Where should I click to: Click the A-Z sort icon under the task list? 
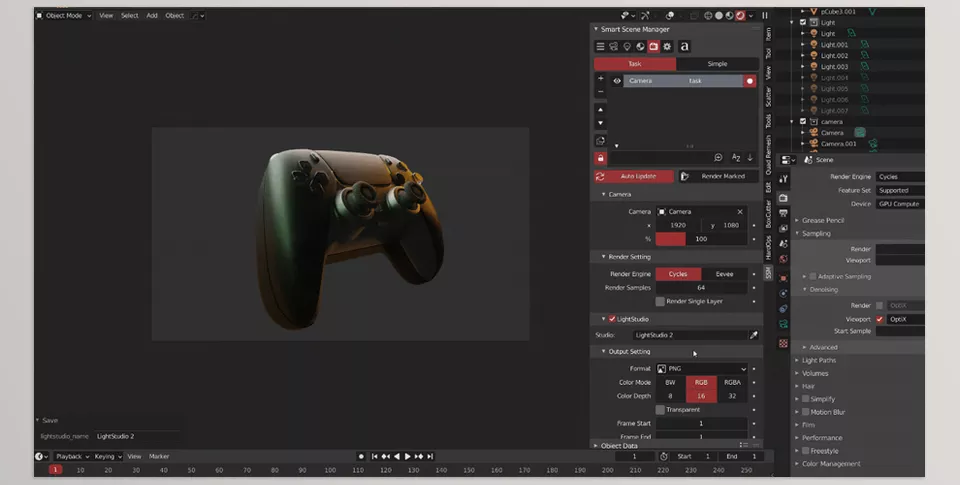pyautogui.click(x=736, y=158)
